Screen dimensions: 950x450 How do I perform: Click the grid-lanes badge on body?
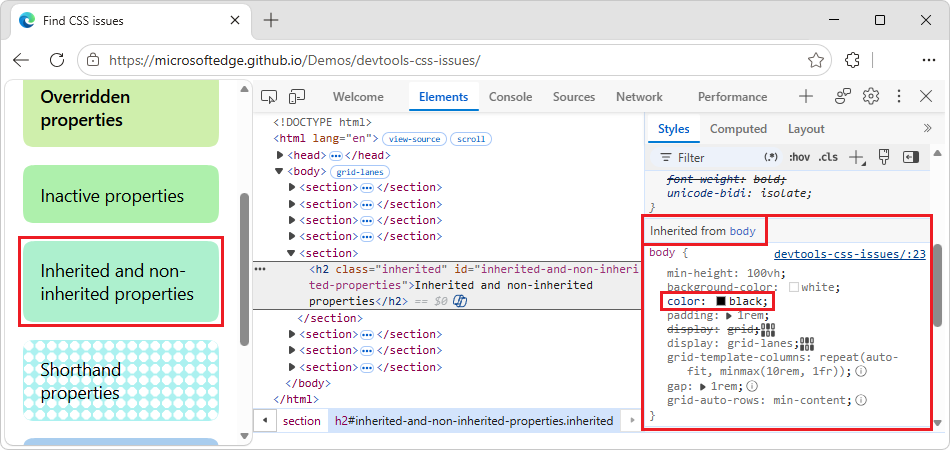tap(360, 172)
